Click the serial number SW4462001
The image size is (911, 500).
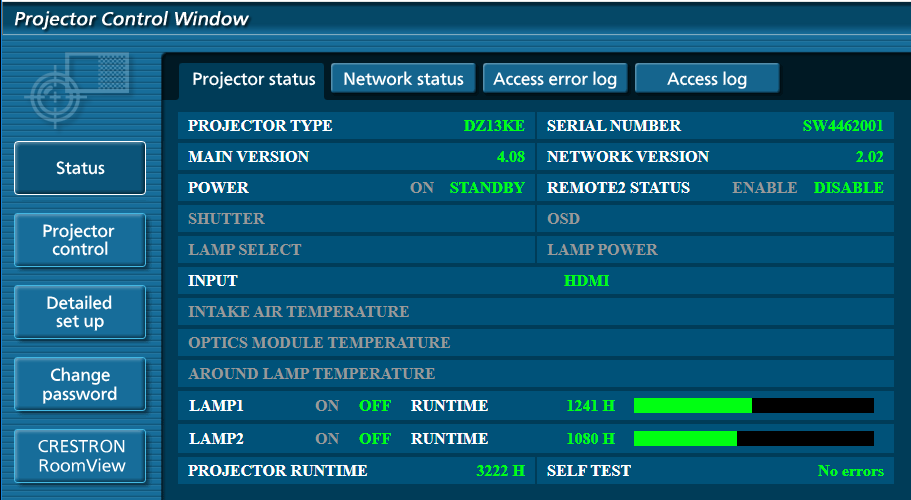click(x=842, y=126)
